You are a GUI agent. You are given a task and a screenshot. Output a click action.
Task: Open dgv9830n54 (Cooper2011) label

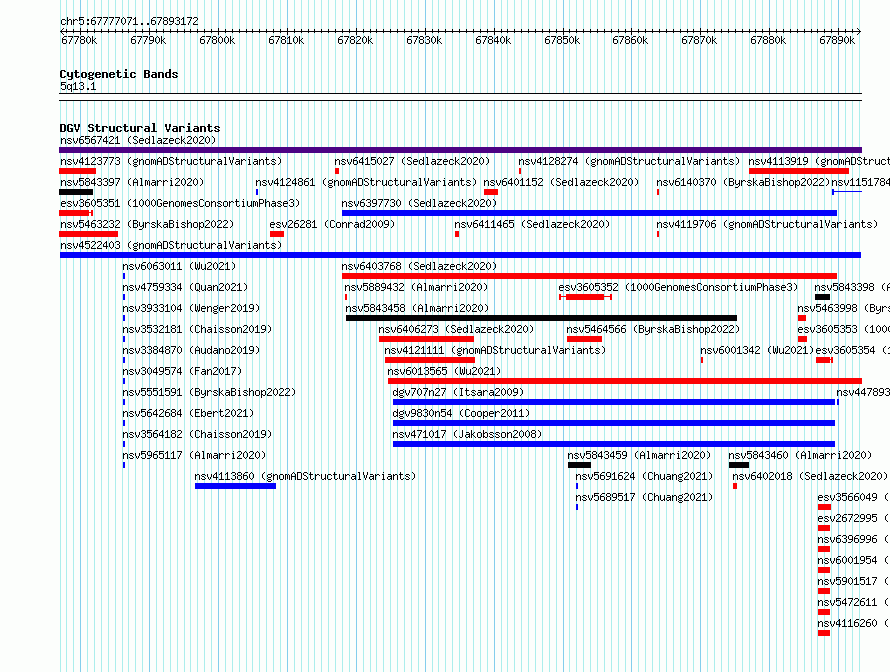[x=461, y=413]
